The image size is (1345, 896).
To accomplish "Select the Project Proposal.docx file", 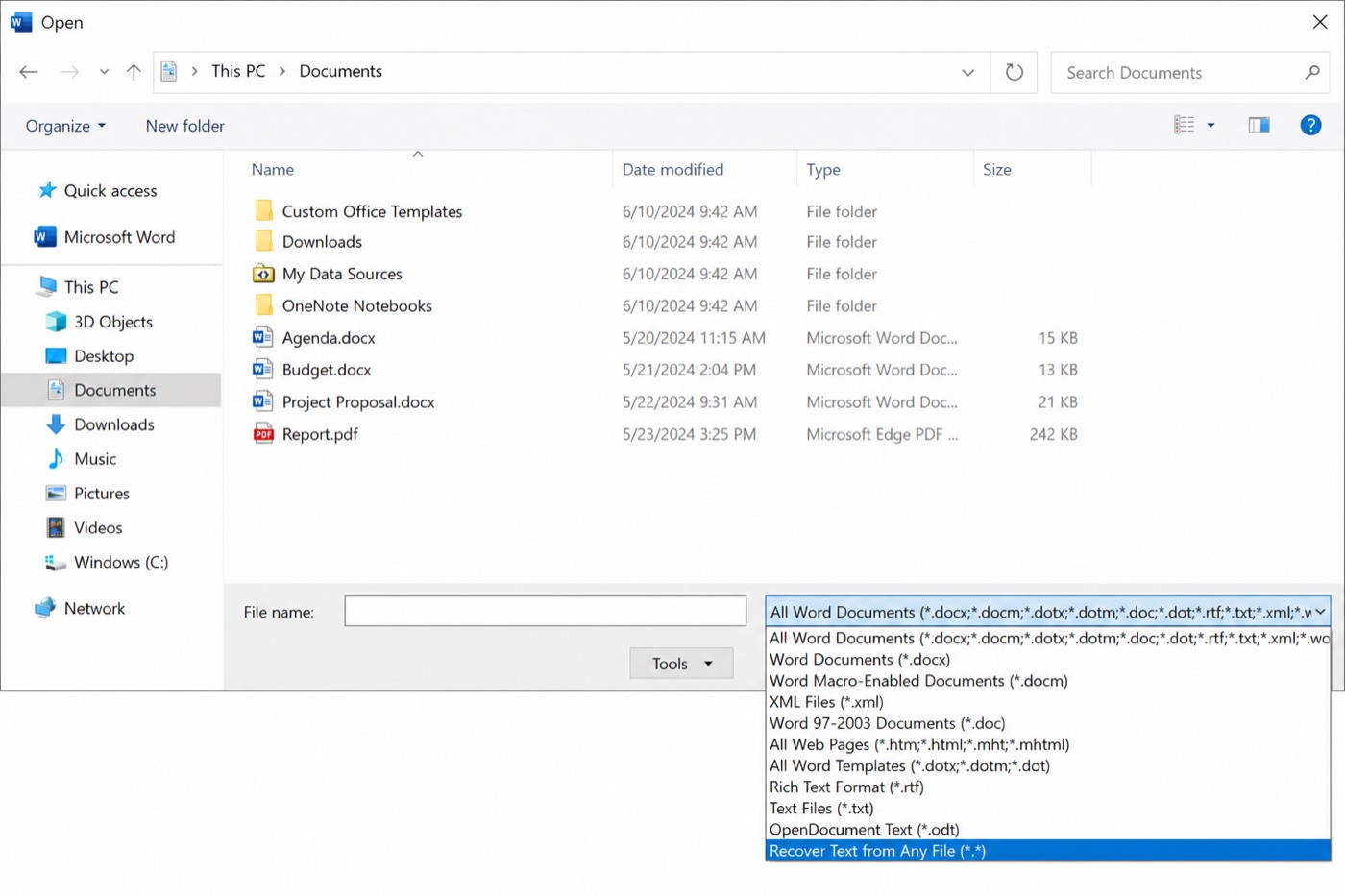I will pyautogui.click(x=358, y=402).
